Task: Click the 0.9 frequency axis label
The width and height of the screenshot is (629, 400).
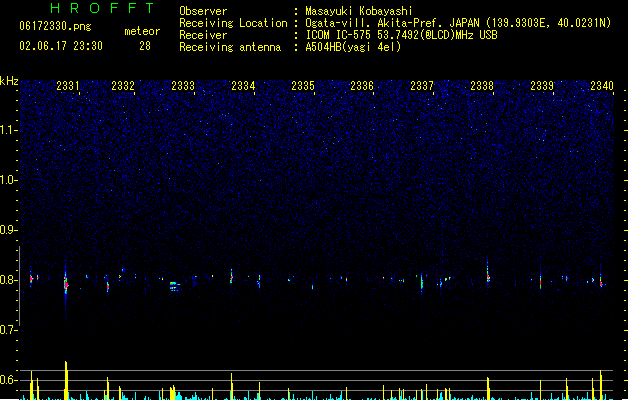Action: pos(8,230)
